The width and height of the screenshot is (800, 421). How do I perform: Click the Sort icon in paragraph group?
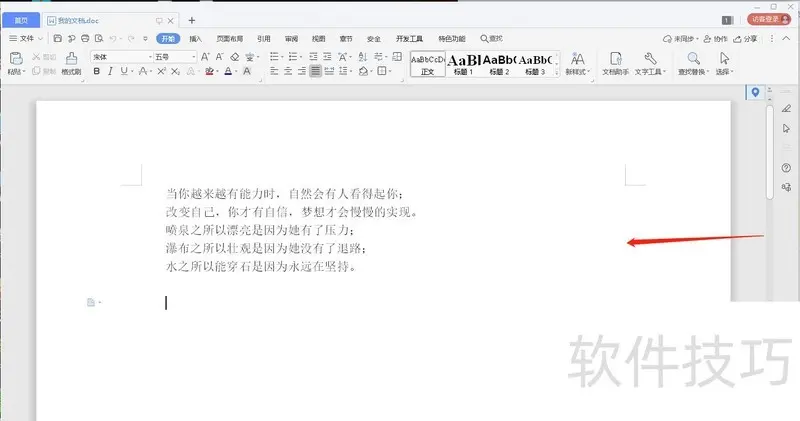(363, 57)
